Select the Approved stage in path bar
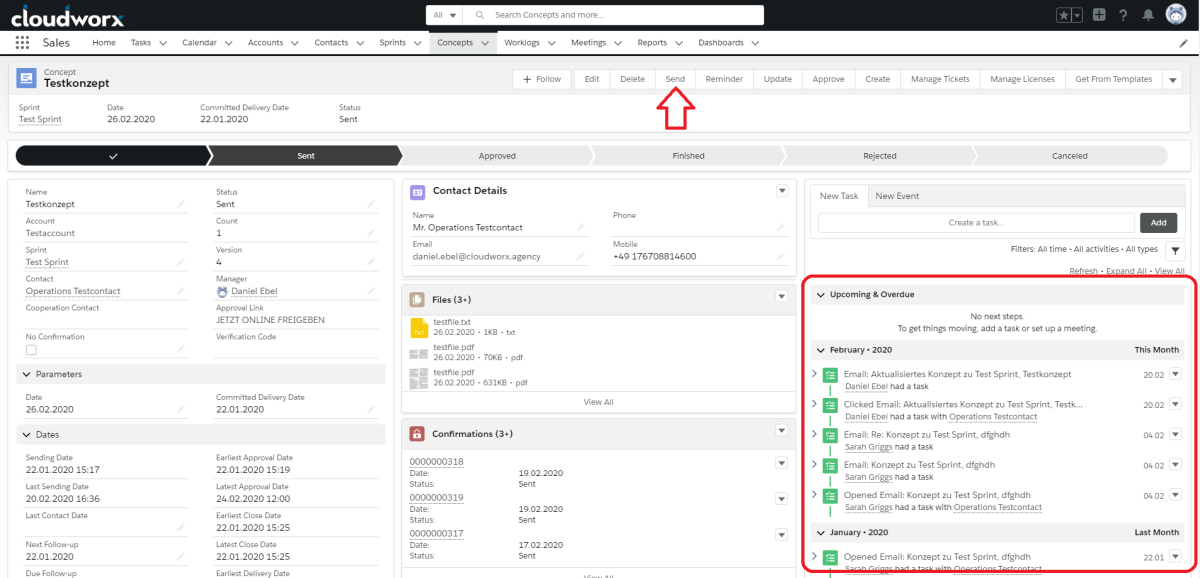The image size is (1200, 578). tap(497, 156)
